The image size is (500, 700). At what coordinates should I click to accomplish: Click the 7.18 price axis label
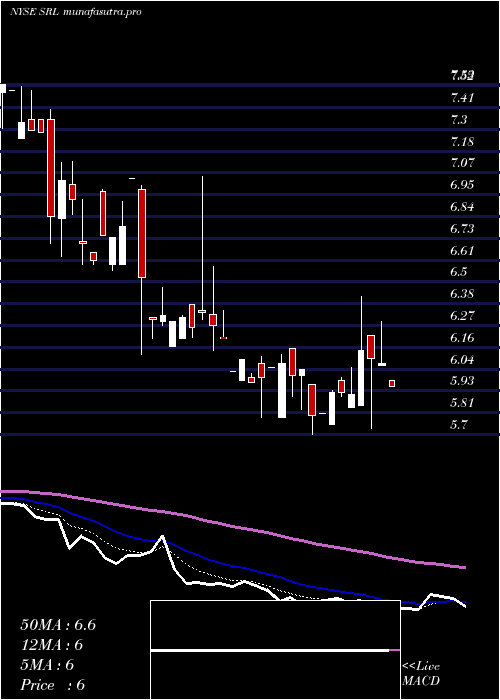pos(462,142)
